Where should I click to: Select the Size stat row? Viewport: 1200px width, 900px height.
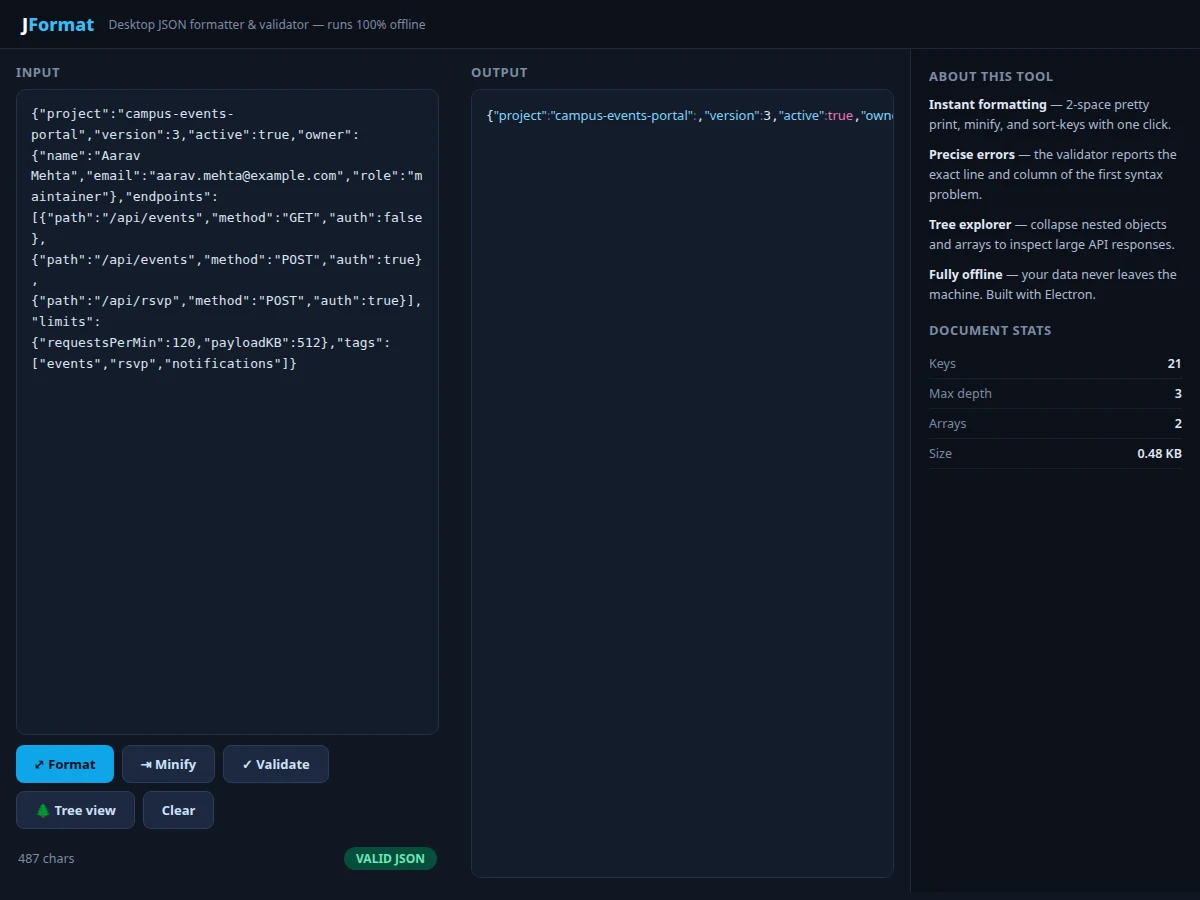(x=1055, y=454)
